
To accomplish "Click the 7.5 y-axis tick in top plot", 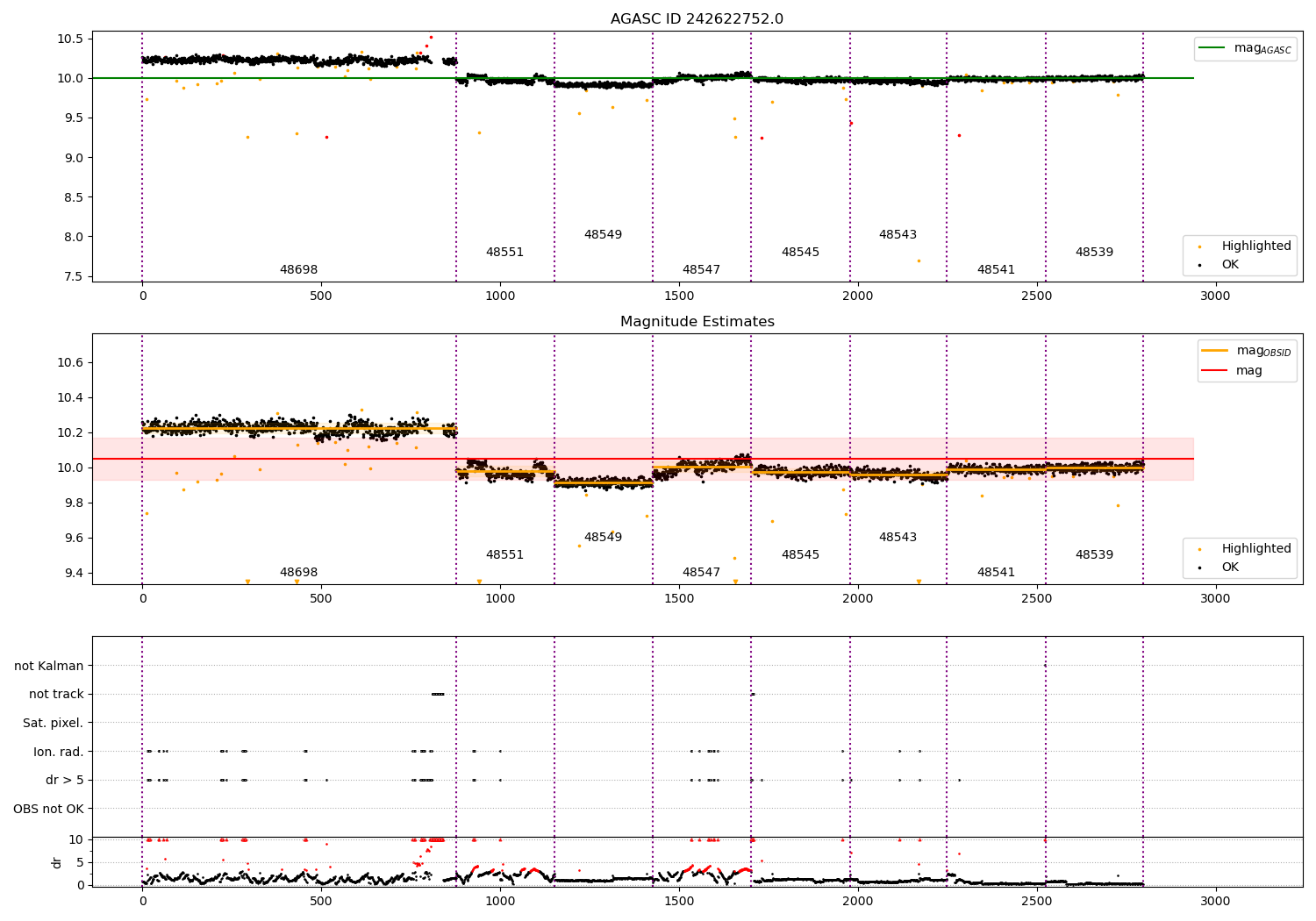I will pos(74,276).
